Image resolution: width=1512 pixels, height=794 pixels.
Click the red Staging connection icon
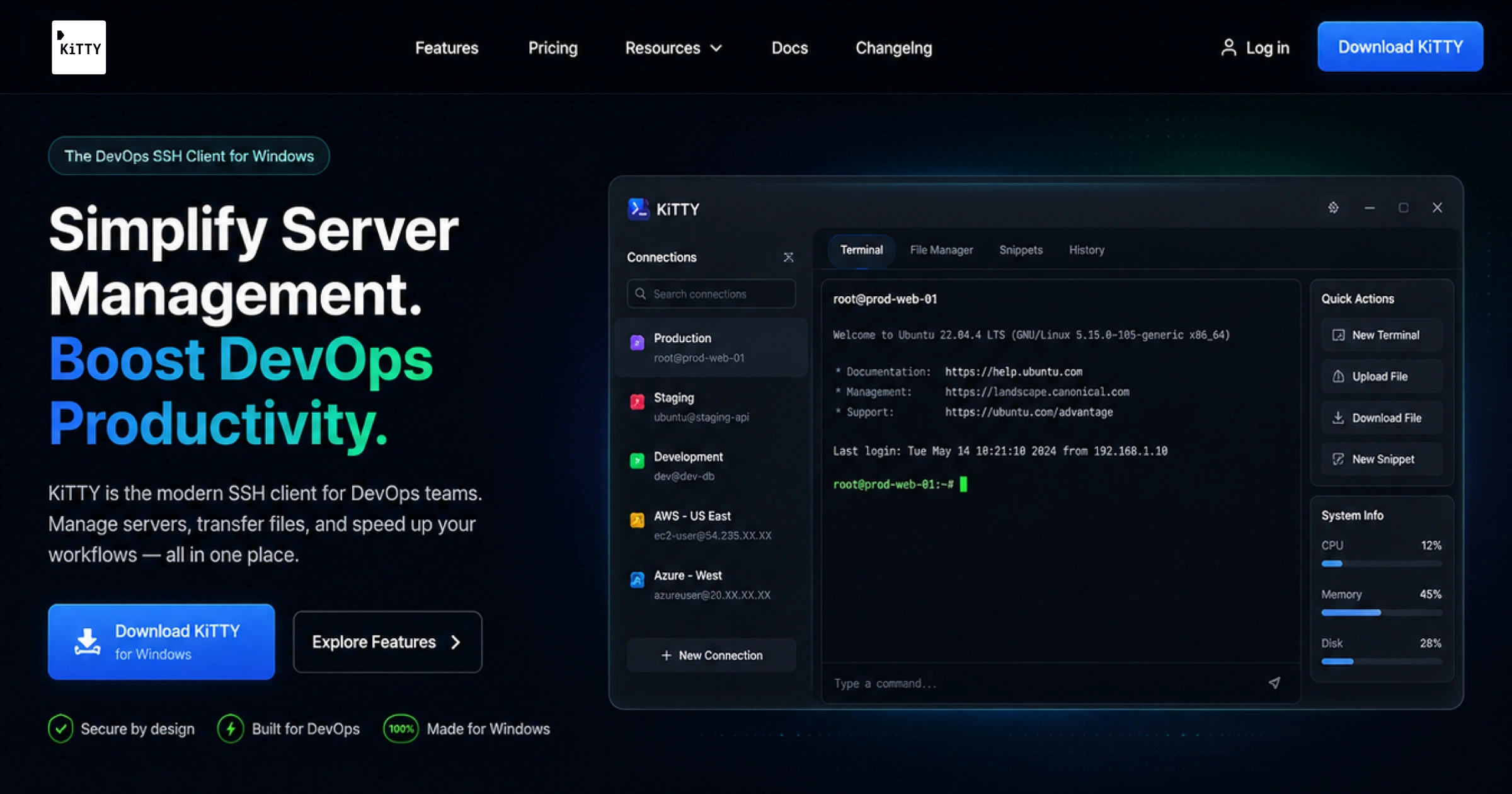[x=637, y=401]
